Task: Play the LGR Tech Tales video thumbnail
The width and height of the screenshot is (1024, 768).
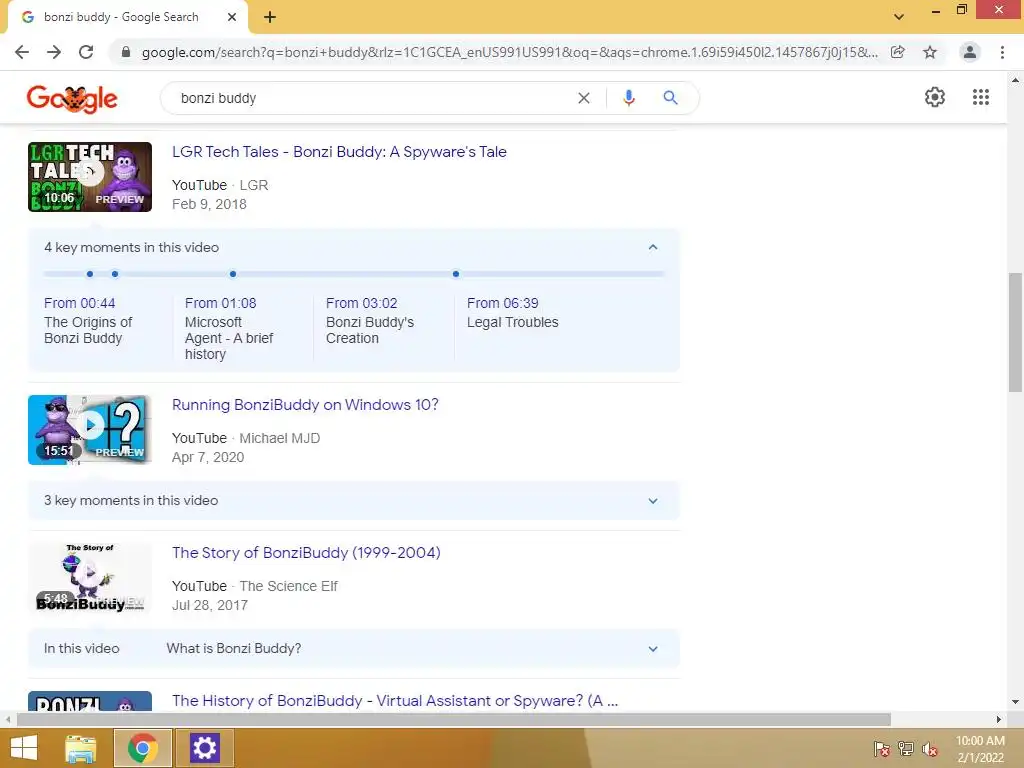Action: point(90,177)
